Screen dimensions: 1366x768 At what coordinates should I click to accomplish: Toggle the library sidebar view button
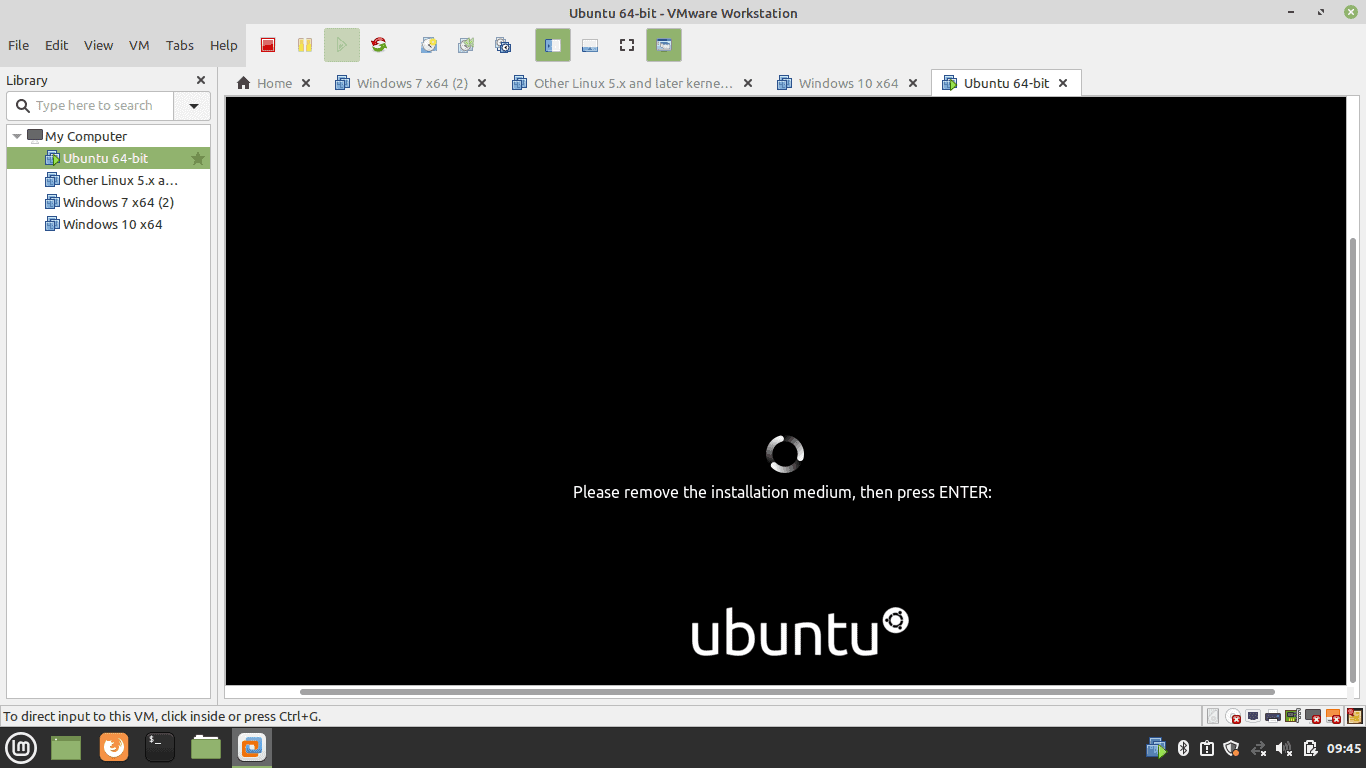tap(553, 45)
